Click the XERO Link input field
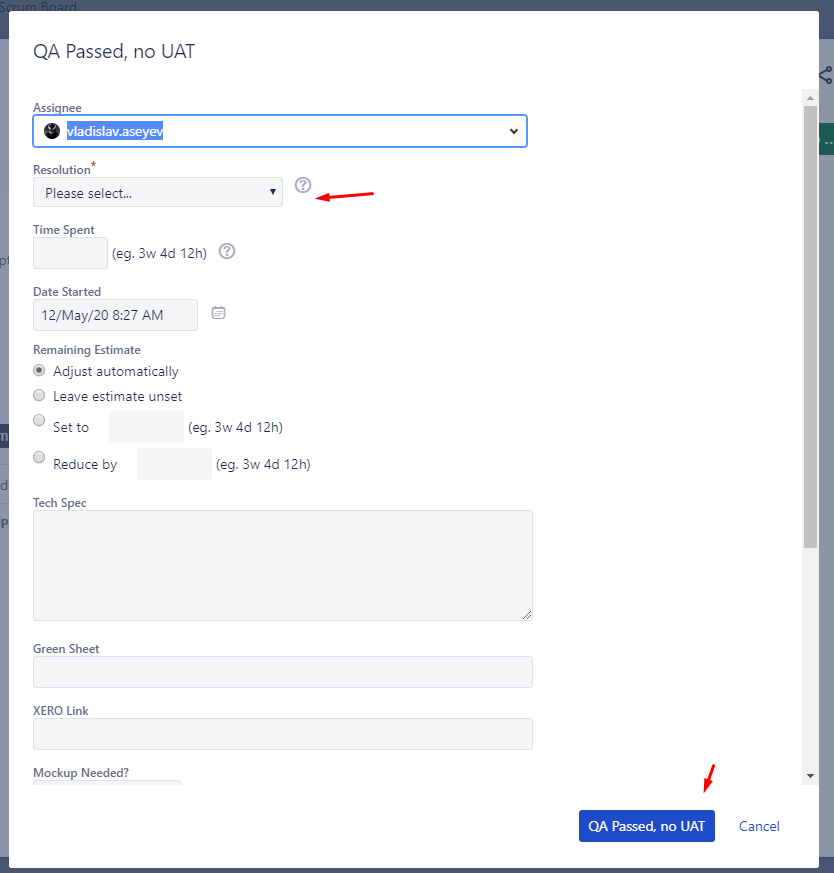 pyautogui.click(x=283, y=734)
